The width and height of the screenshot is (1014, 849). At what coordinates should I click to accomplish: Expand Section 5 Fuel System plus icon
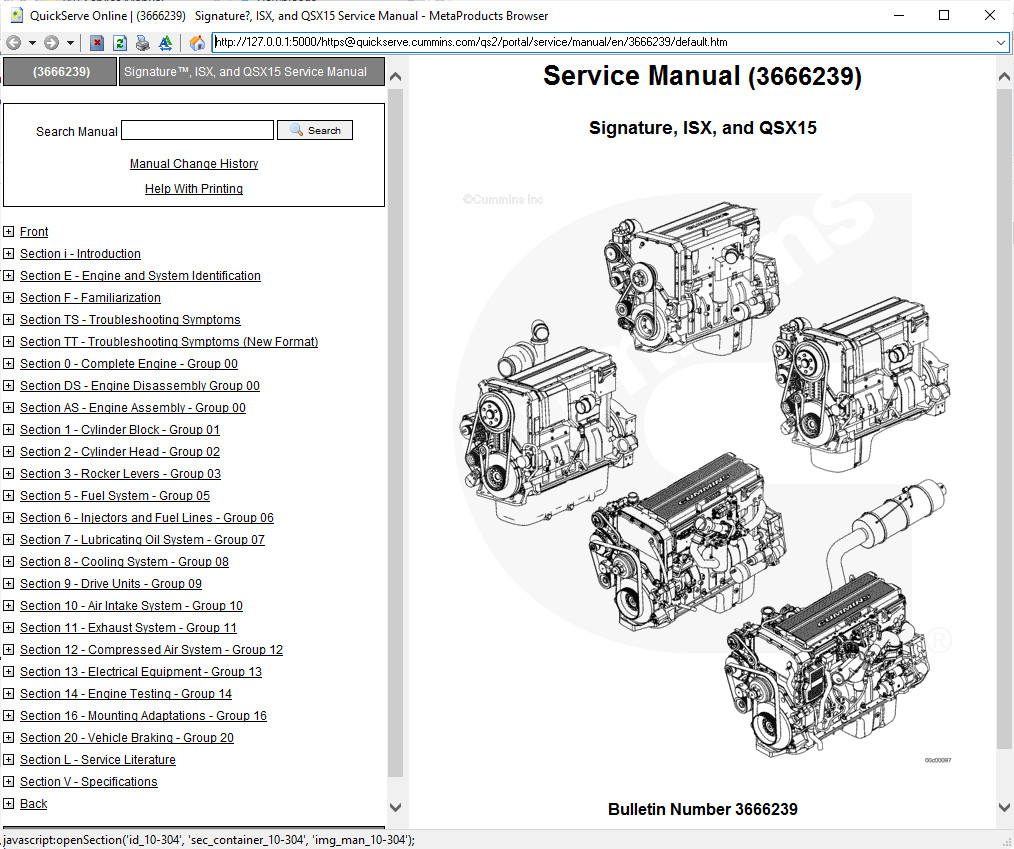click(x=8, y=495)
